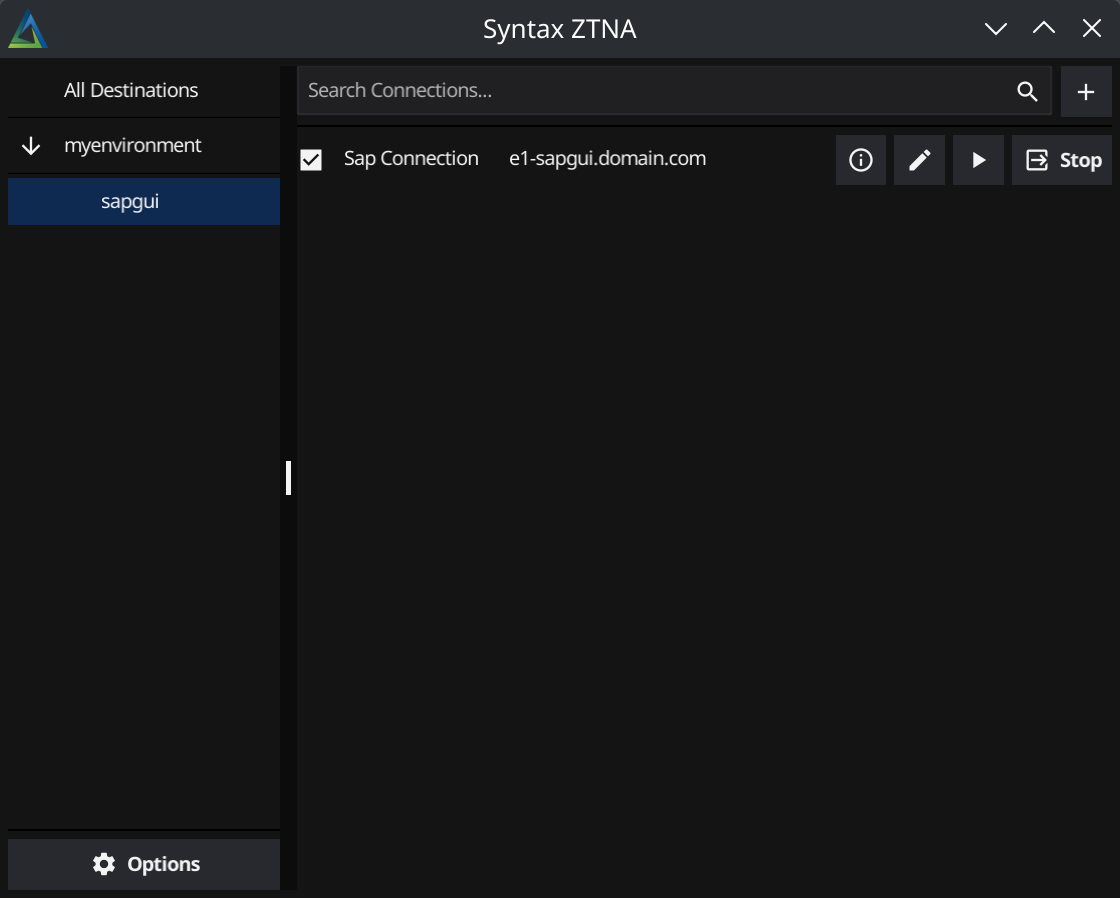Click the plus icon to add a connection
The width and height of the screenshot is (1120, 898).
pyautogui.click(x=1087, y=90)
